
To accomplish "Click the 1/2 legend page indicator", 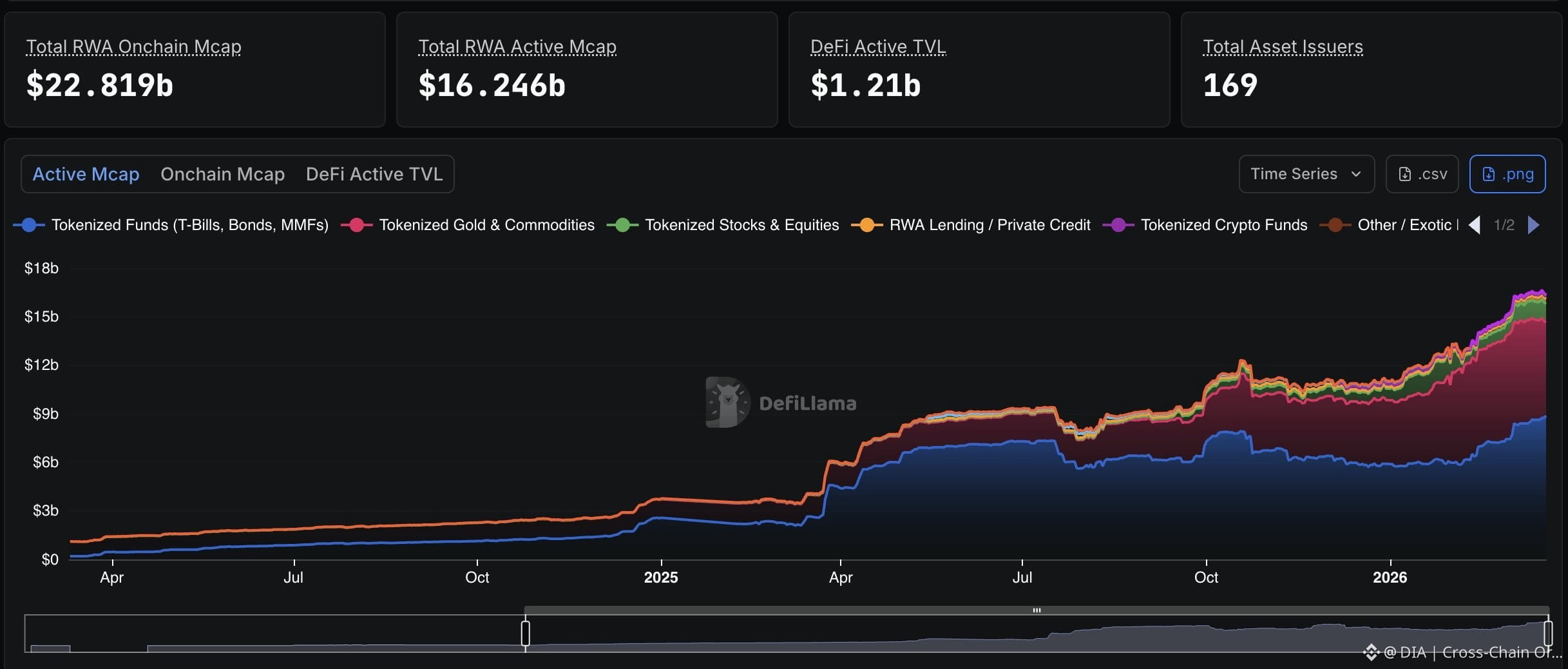I will point(1504,225).
